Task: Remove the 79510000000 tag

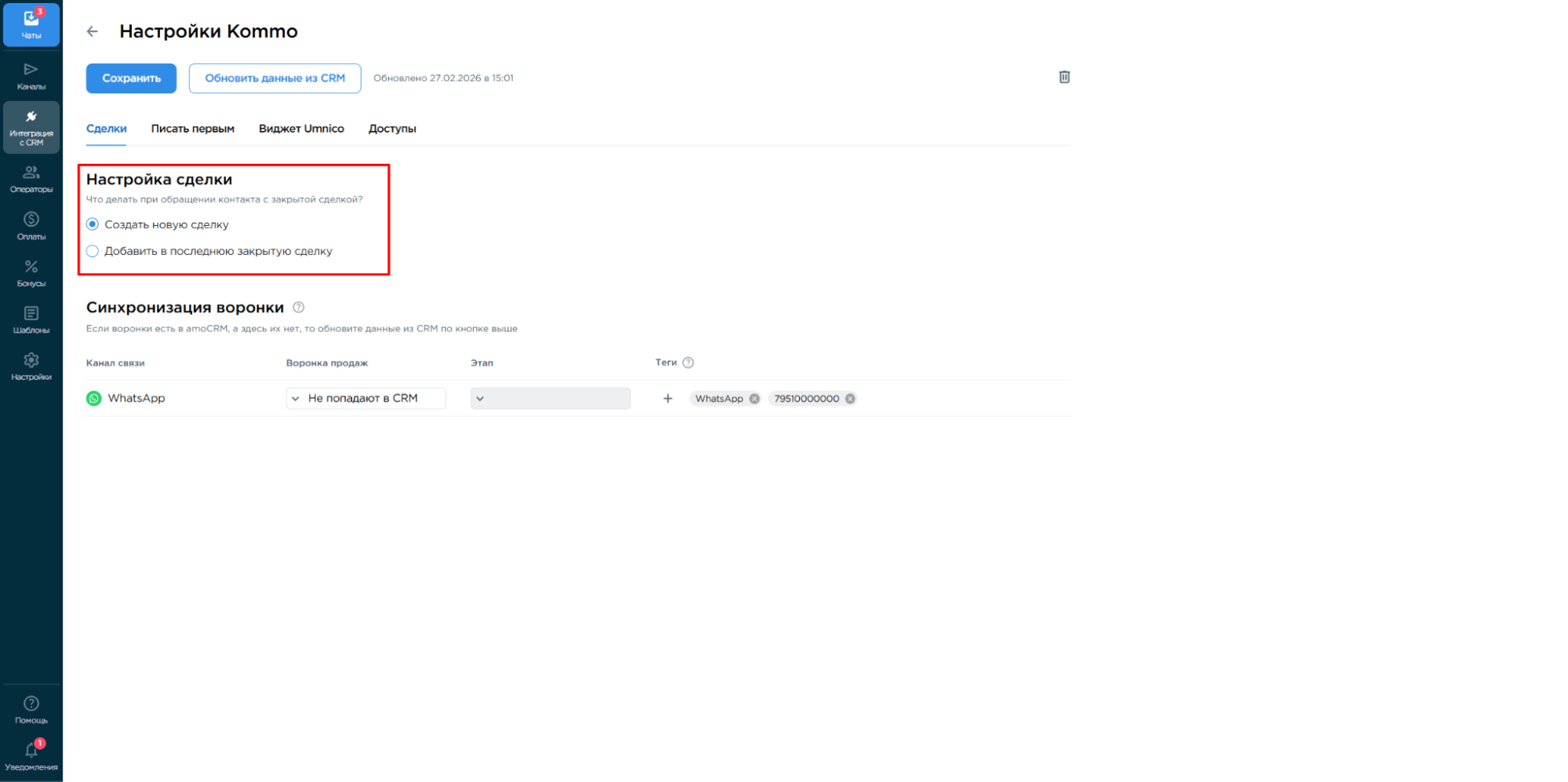Action: click(x=849, y=398)
